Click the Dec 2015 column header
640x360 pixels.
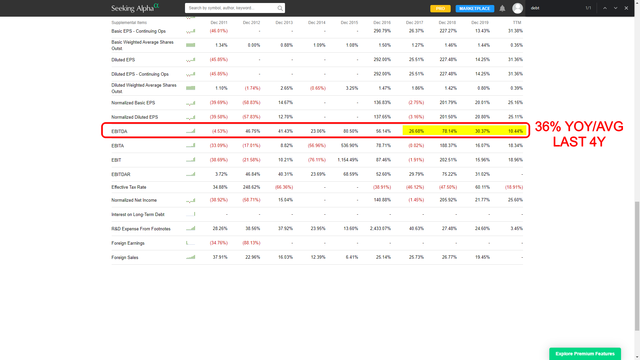click(349, 22)
